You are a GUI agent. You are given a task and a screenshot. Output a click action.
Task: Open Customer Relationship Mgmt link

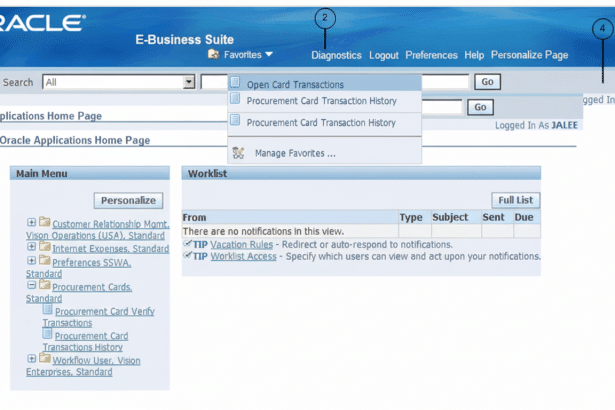[98, 230]
